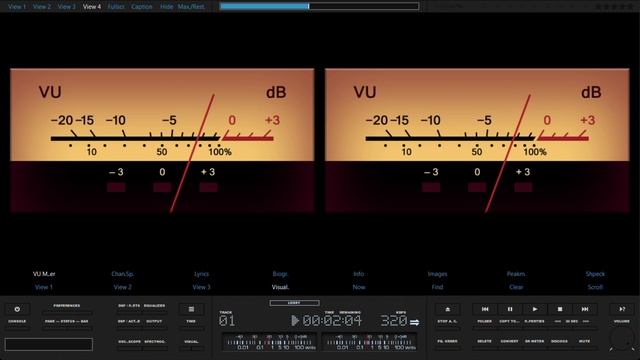Pause the current playback
This screenshot has height=360, width=640.
coord(510,309)
